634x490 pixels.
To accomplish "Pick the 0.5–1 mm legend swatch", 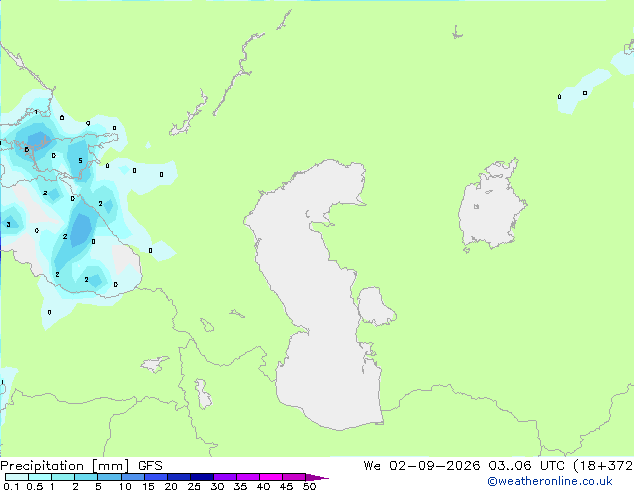I will 40,477.
